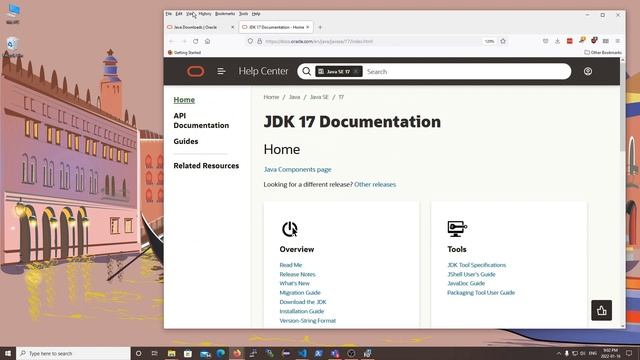This screenshot has width=640, height=360.
Task: Open a new browser tab
Action: point(320,27)
